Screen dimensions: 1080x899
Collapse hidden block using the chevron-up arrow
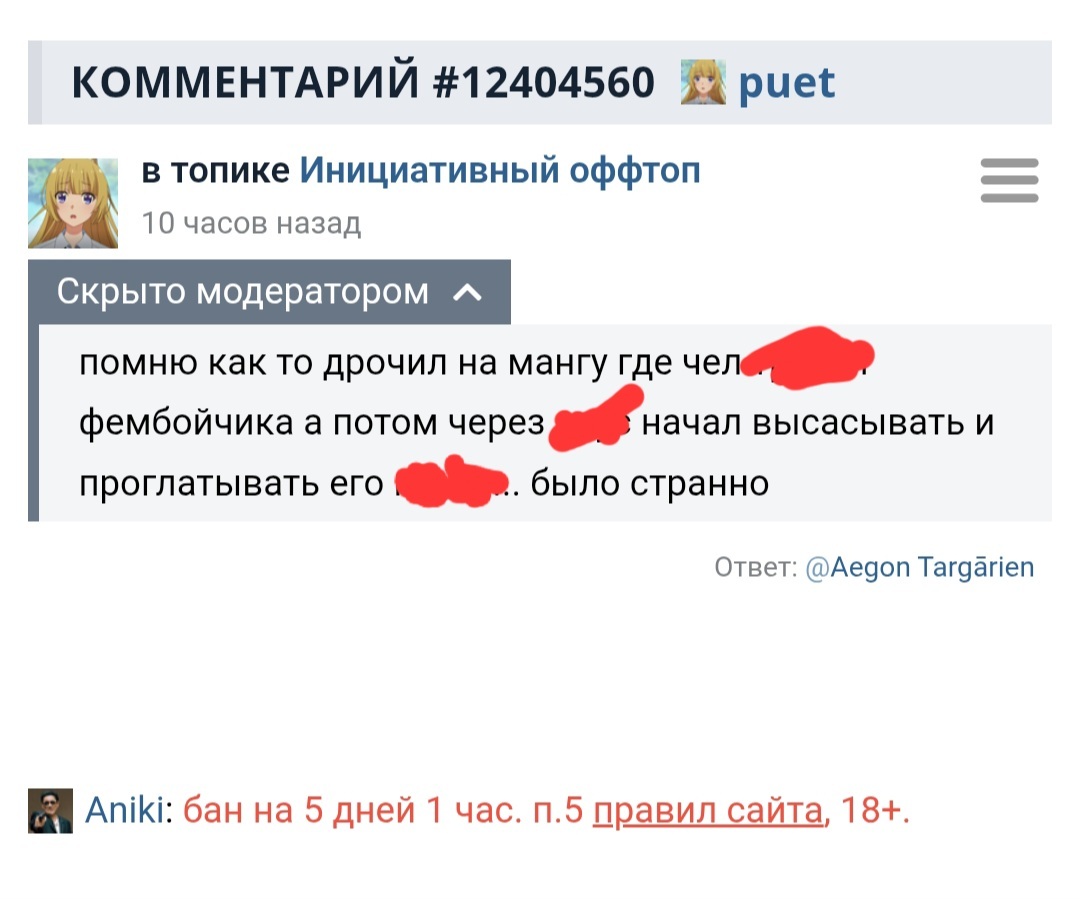(468, 293)
